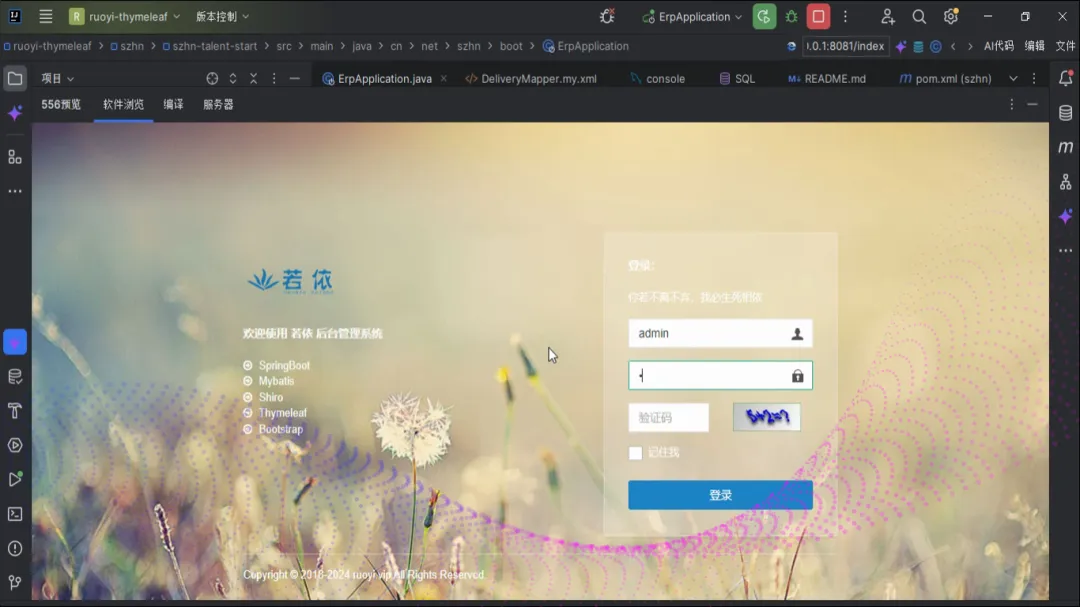Select the 软件浏览 sub-tab
The image size is (1080, 607).
pos(123,105)
